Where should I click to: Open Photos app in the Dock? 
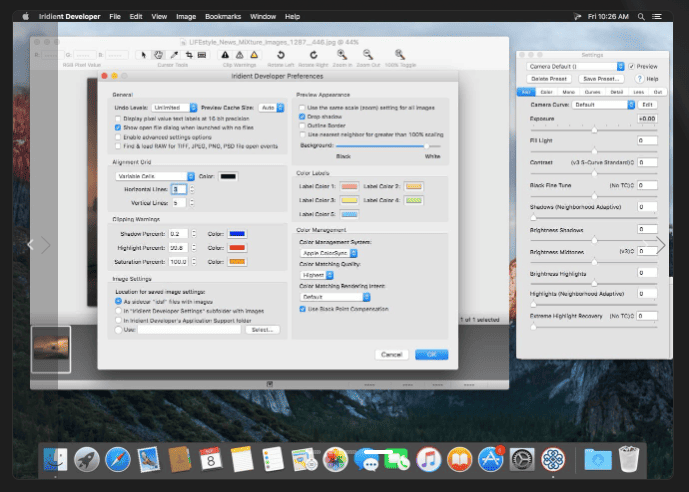click(335, 459)
